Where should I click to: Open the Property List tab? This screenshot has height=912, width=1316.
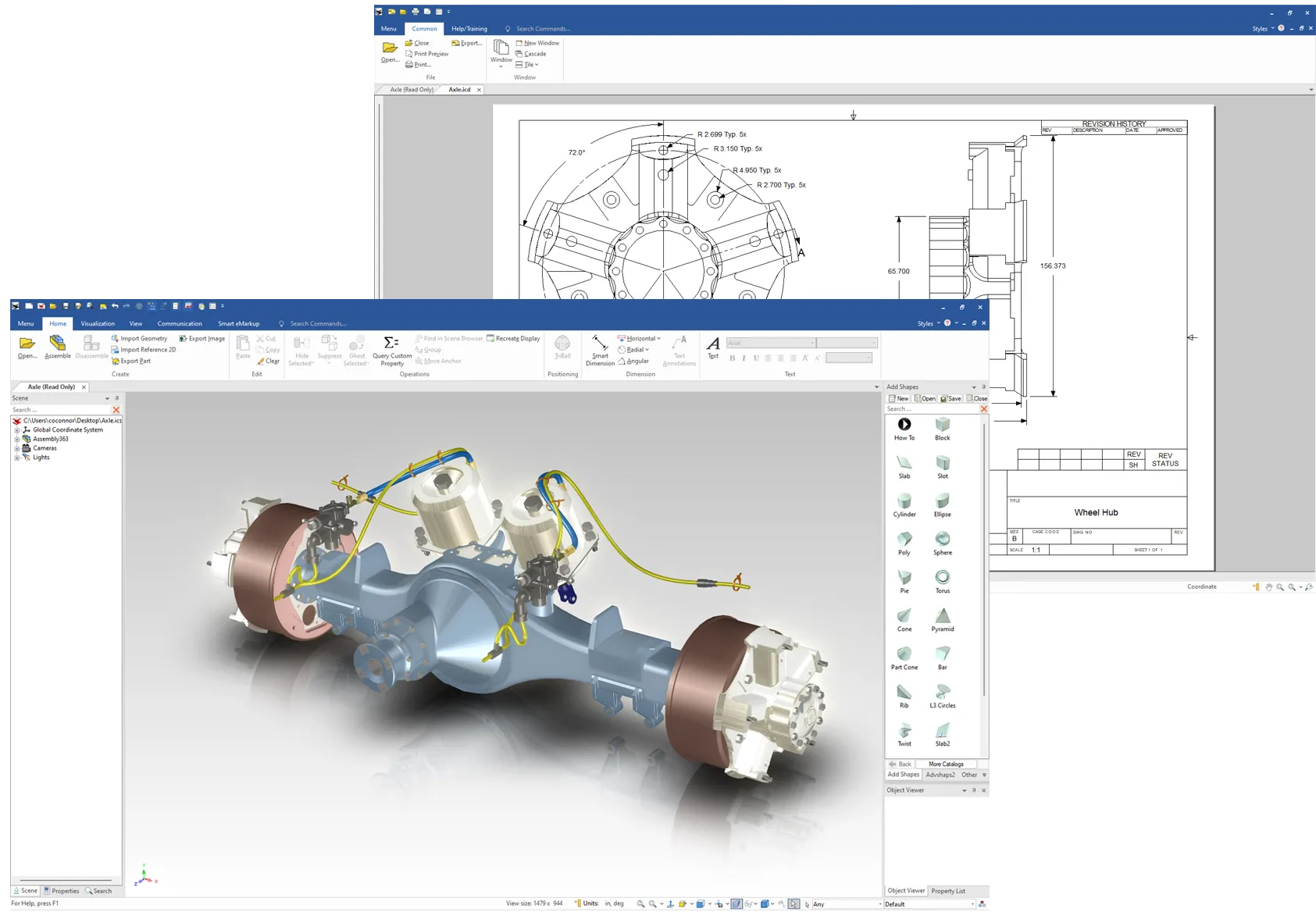coord(947,891)
